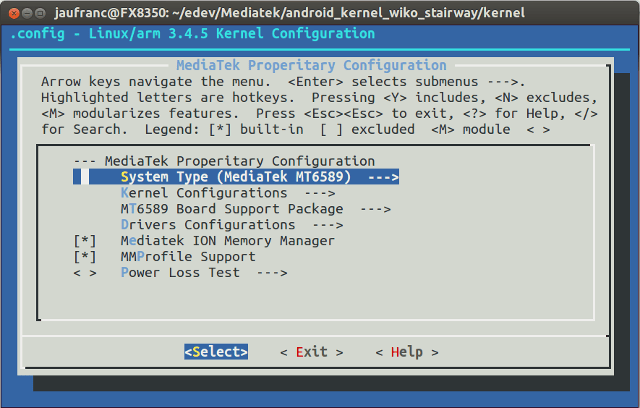The image size is (640, 408).
Task: Toggle the MMProfile Support checkbox
Action: coord(85,257)
